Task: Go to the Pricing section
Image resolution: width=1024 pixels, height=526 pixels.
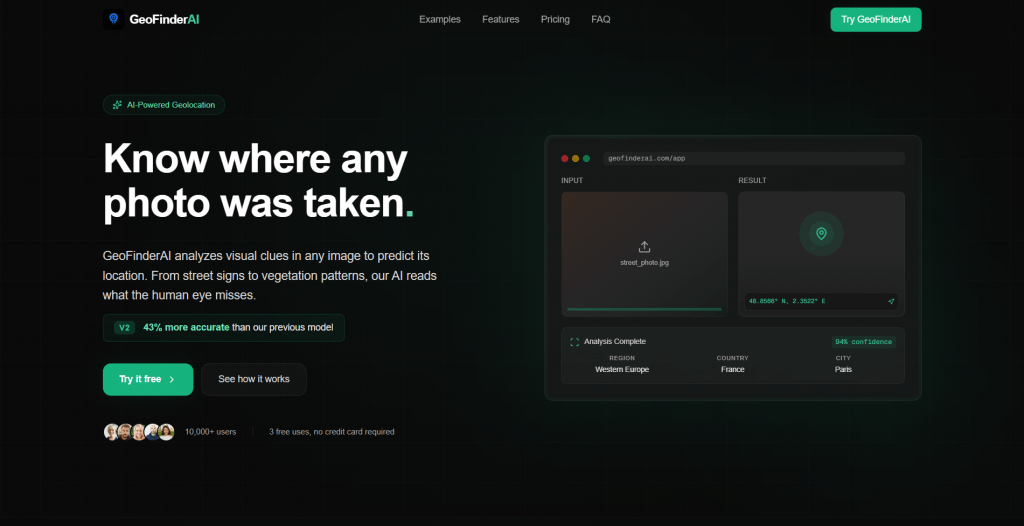Action: [555, 20]
